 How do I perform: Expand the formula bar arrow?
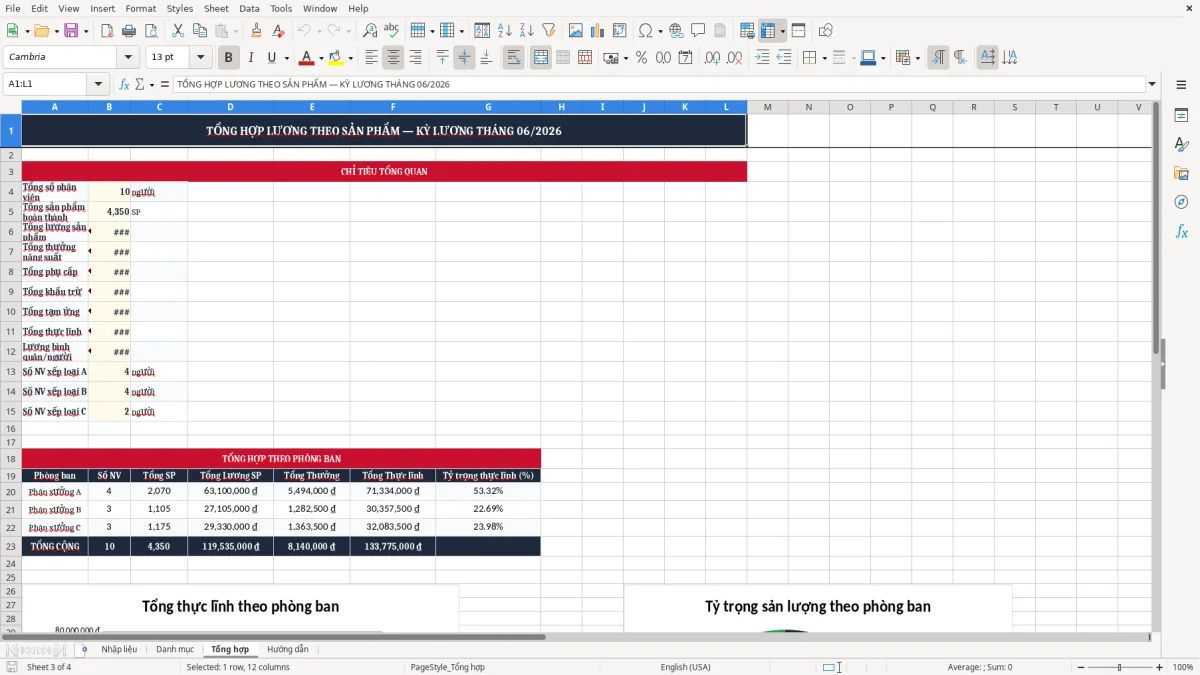(x=1152, y=84)
